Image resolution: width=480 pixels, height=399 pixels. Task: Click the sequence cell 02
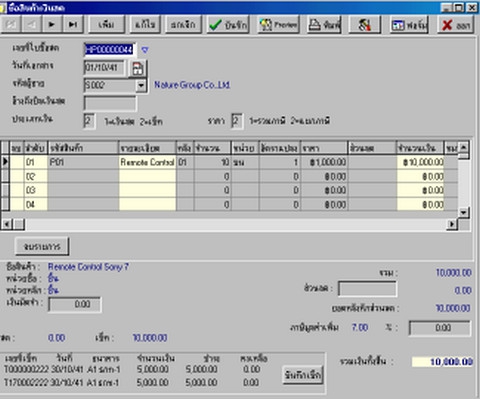coord(36,176)
